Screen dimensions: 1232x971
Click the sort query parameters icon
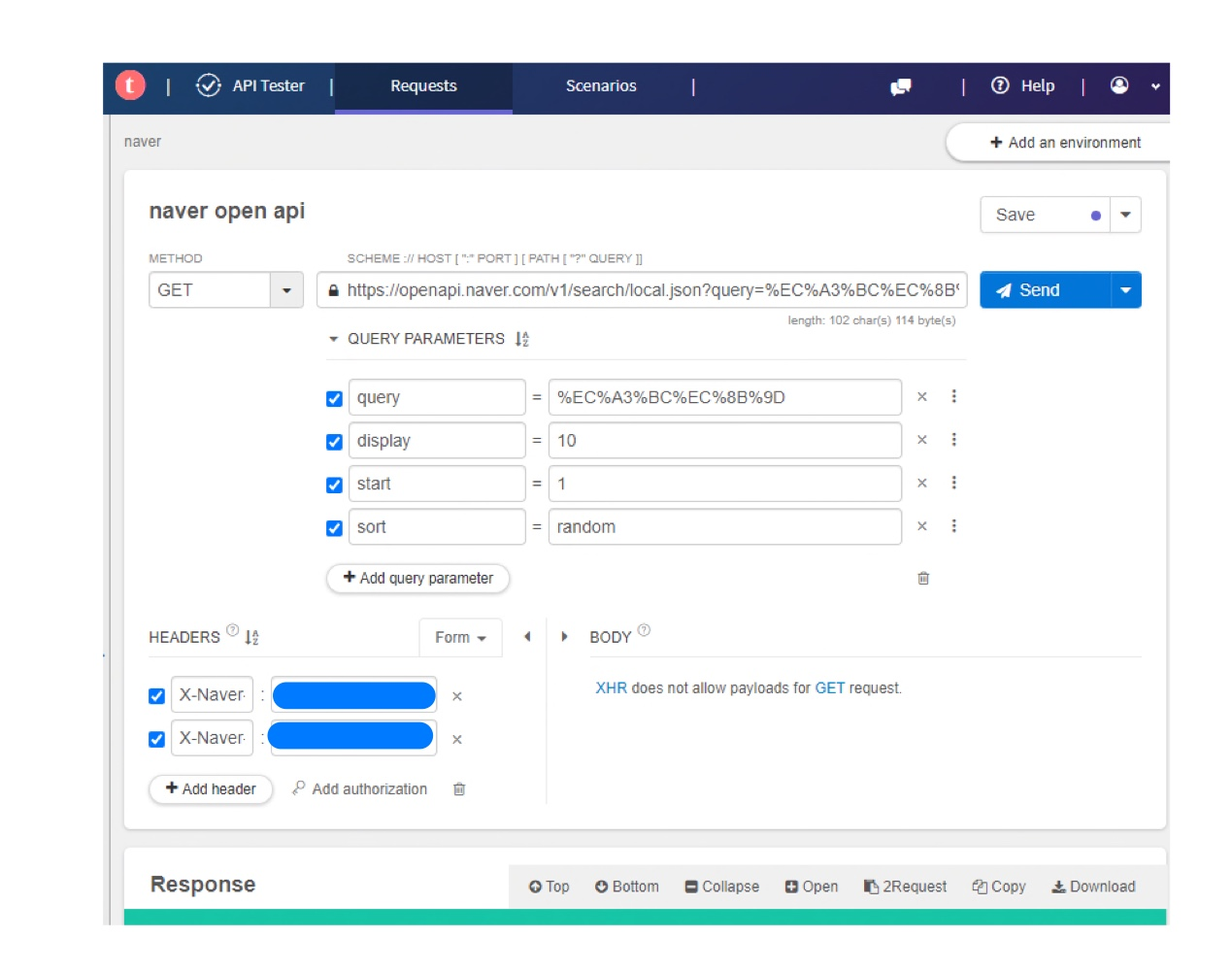pyautogui.click(x=522, y=339)
